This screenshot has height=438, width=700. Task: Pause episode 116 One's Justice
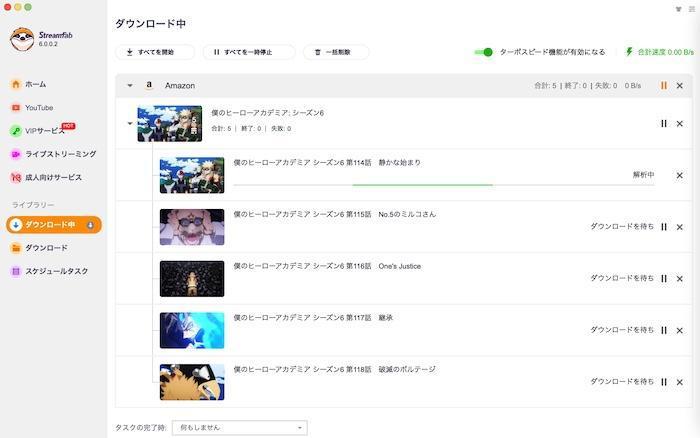tap(664, 279)
